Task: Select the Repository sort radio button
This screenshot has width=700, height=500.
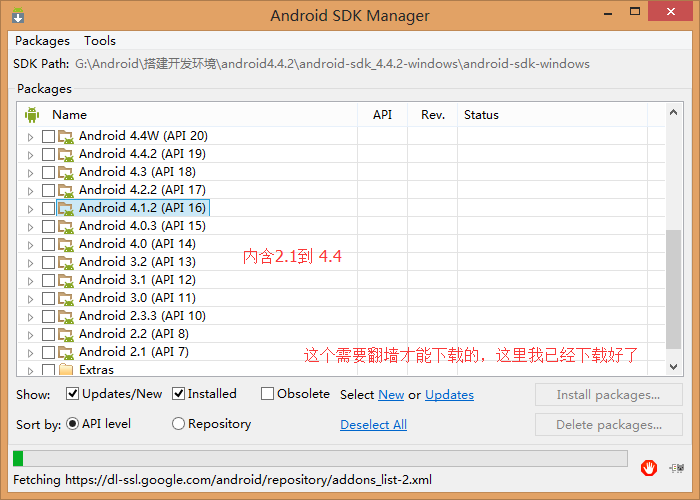Action: point(178,424)
